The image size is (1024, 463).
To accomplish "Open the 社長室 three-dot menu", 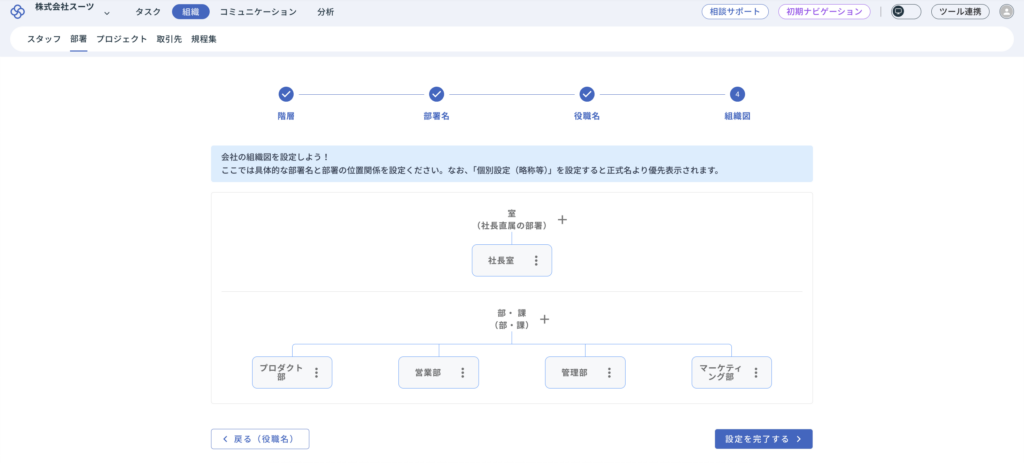I will click(x=536, y=261).
